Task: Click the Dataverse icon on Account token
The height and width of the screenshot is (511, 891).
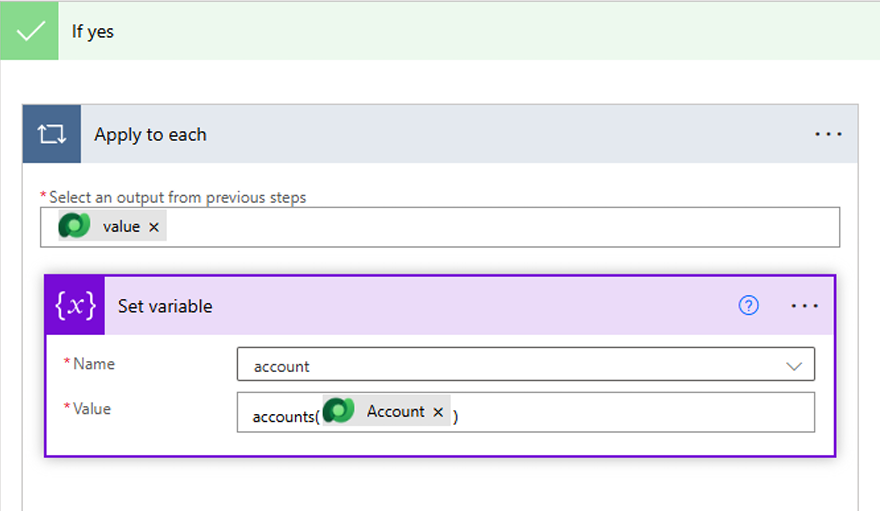Action: click(x=339, y=411)
